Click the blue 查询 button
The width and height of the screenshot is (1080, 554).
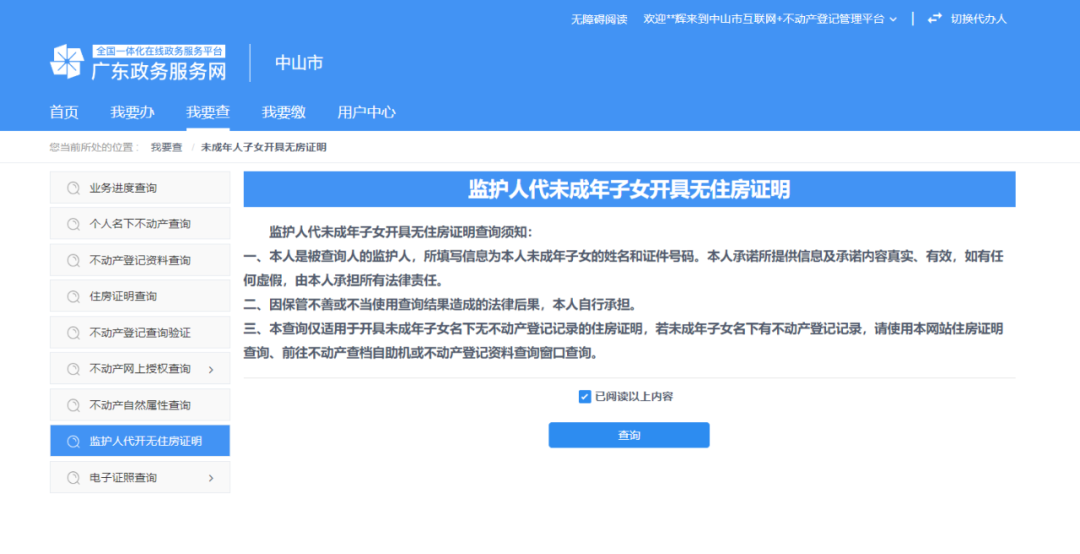tap(629, 435)
